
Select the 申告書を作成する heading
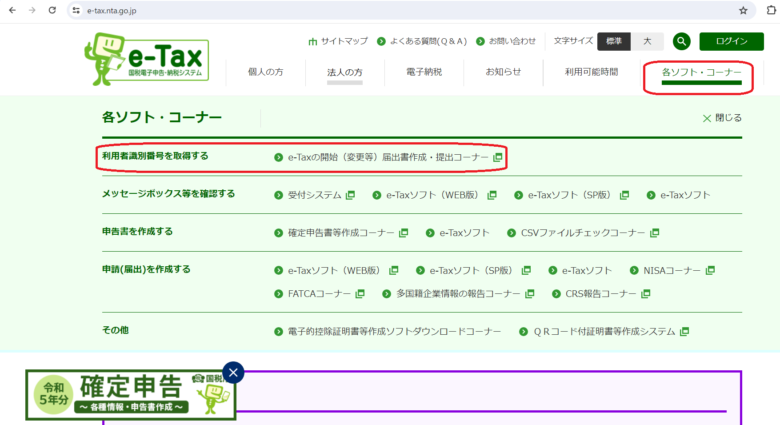point(137,231)
